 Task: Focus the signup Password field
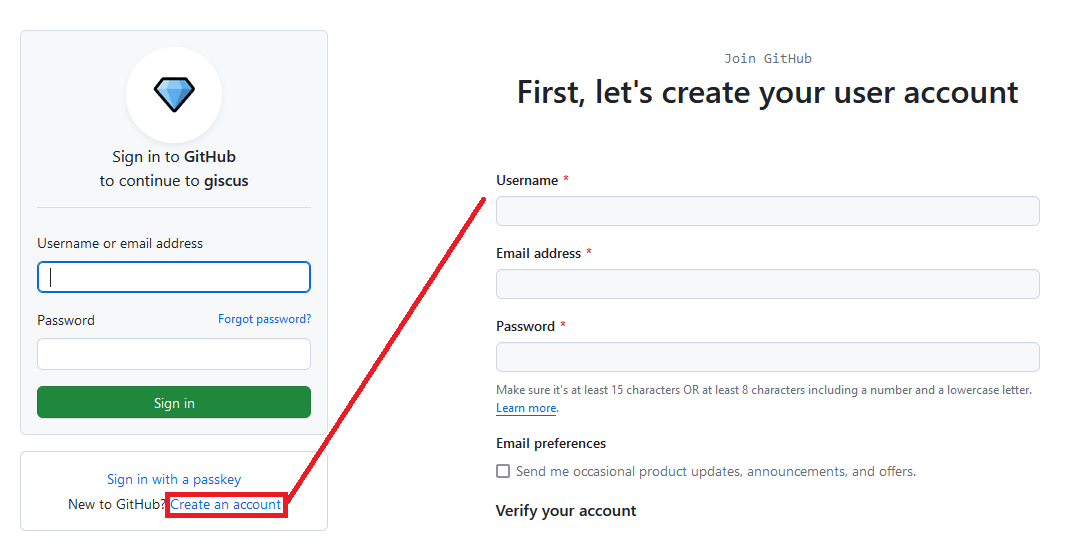click(768, 357)
